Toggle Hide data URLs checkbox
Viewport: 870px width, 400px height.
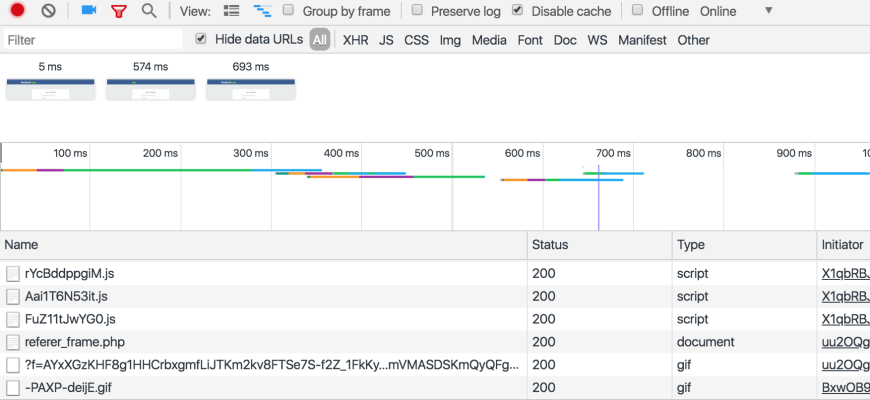coord(201,39)
